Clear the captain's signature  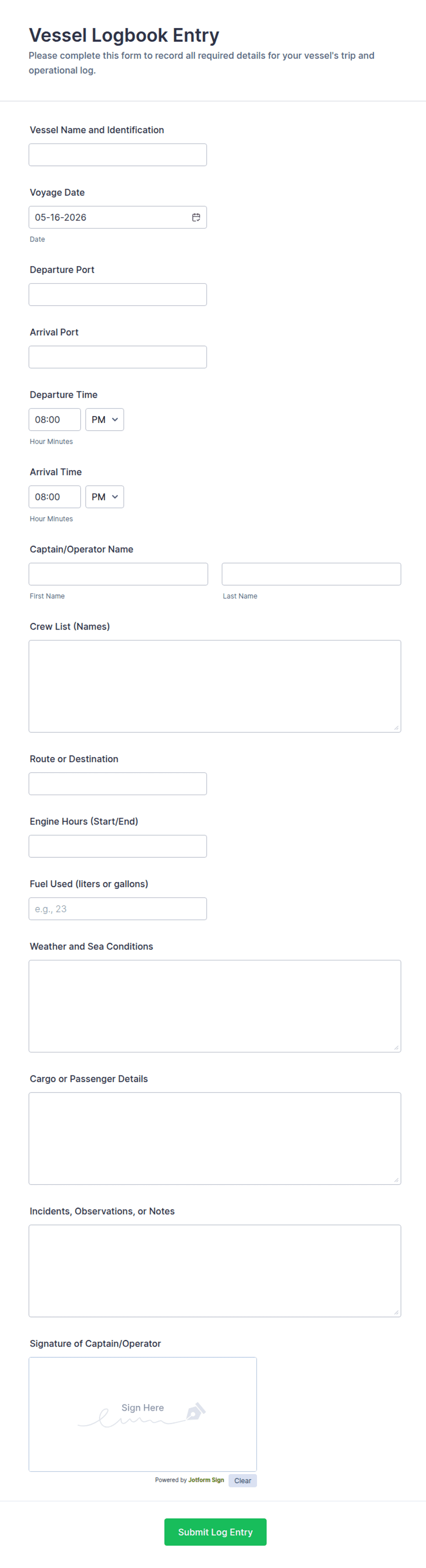[243, 1480]
